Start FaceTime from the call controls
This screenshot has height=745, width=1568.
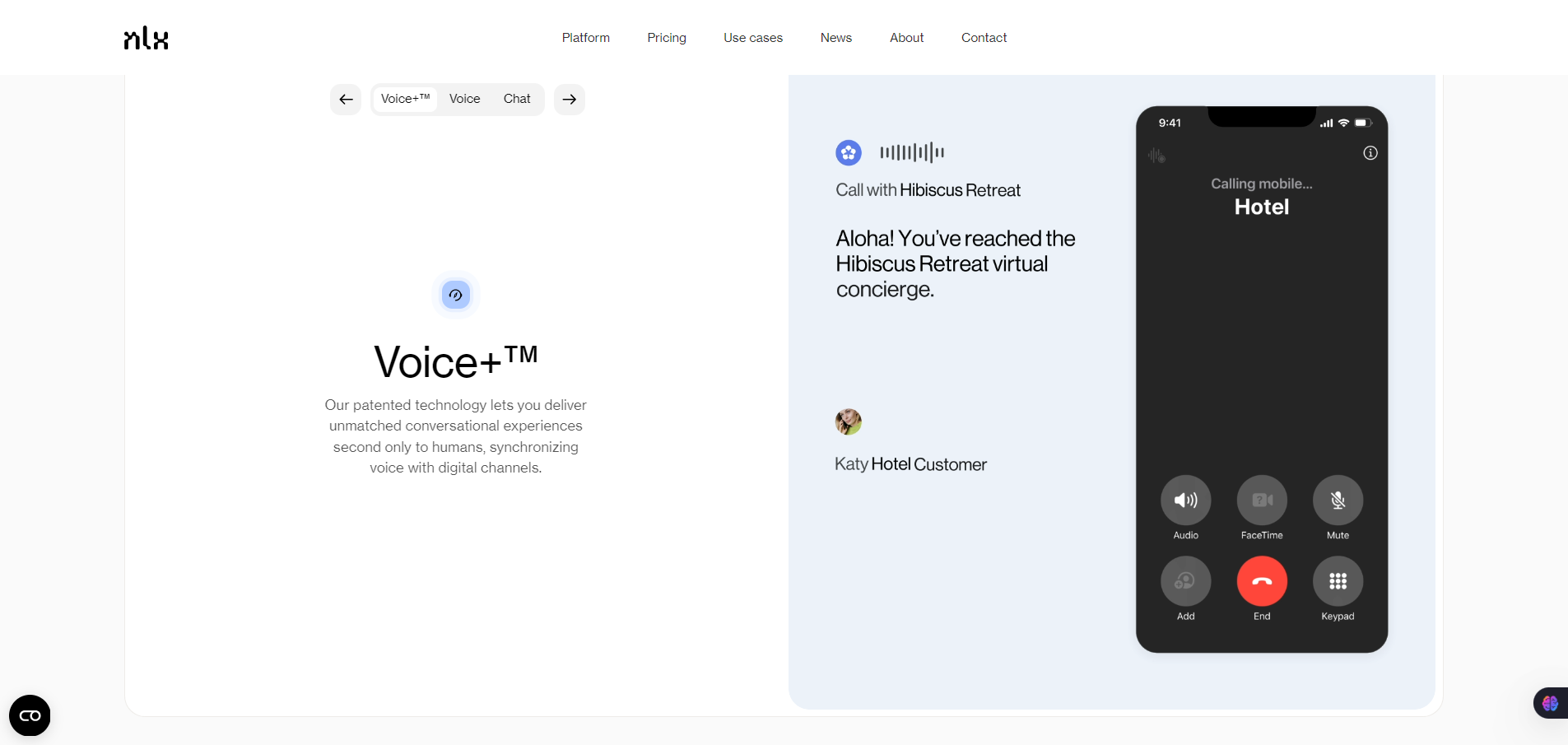pyautogui.click(x=1261, y=501)
